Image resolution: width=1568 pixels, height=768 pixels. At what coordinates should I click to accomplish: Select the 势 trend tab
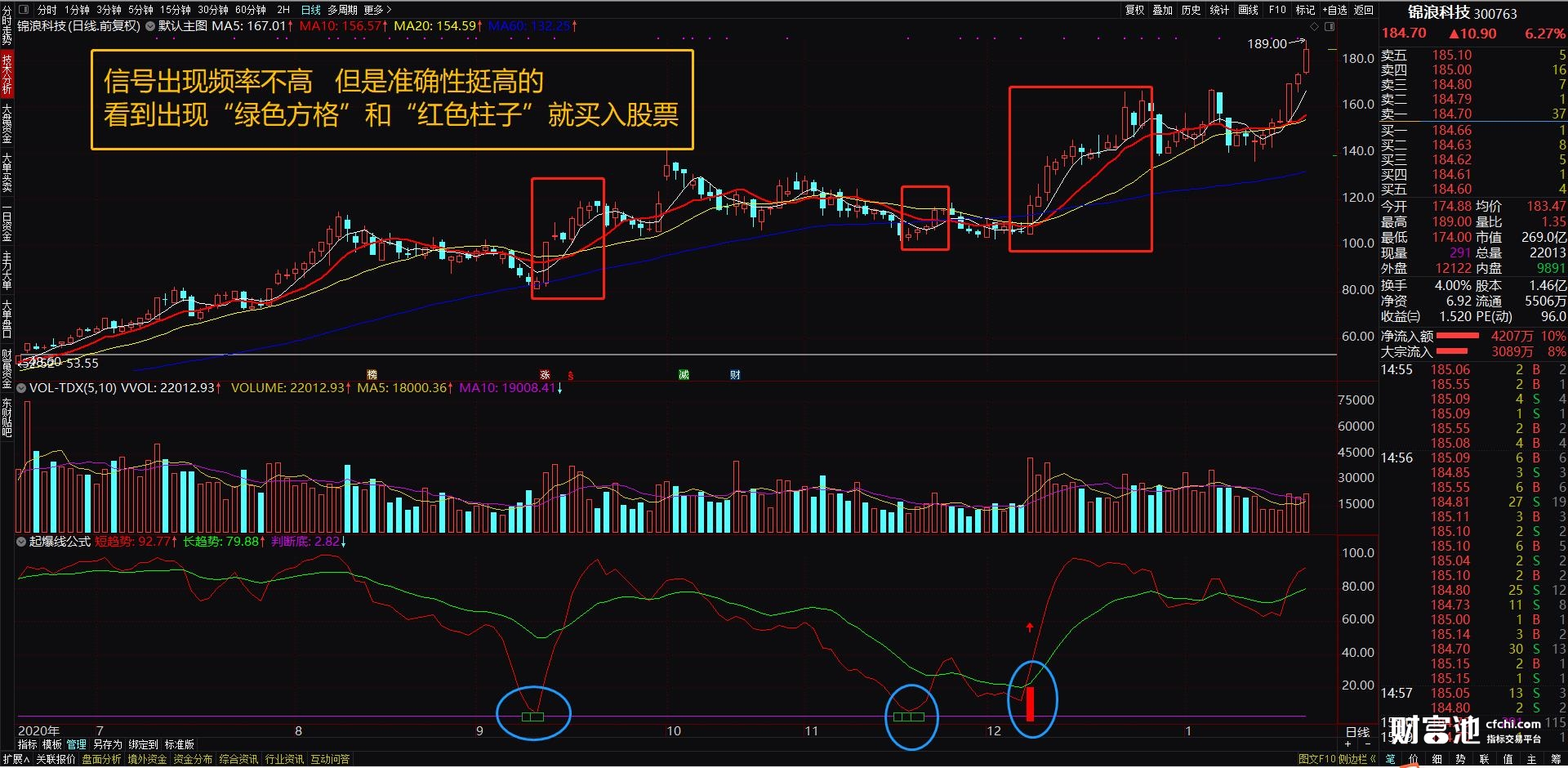(1461, 759)
